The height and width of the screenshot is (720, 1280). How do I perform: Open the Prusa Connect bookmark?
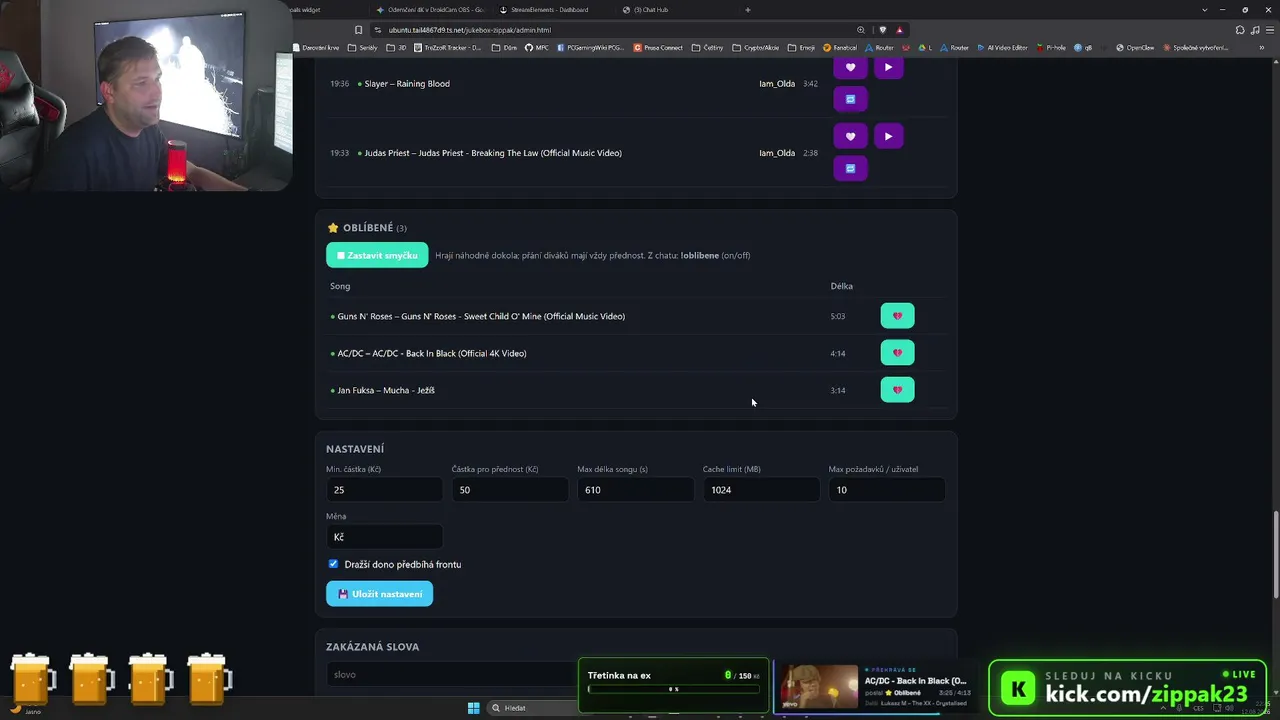(659, 47)
